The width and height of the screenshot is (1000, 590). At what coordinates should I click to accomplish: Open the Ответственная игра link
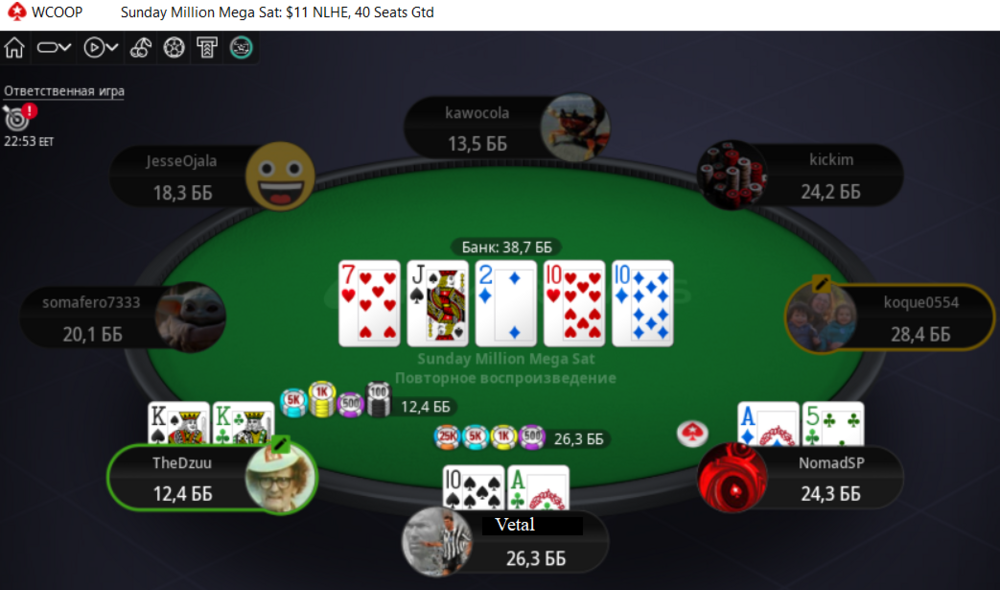click(x=64, y=91)
